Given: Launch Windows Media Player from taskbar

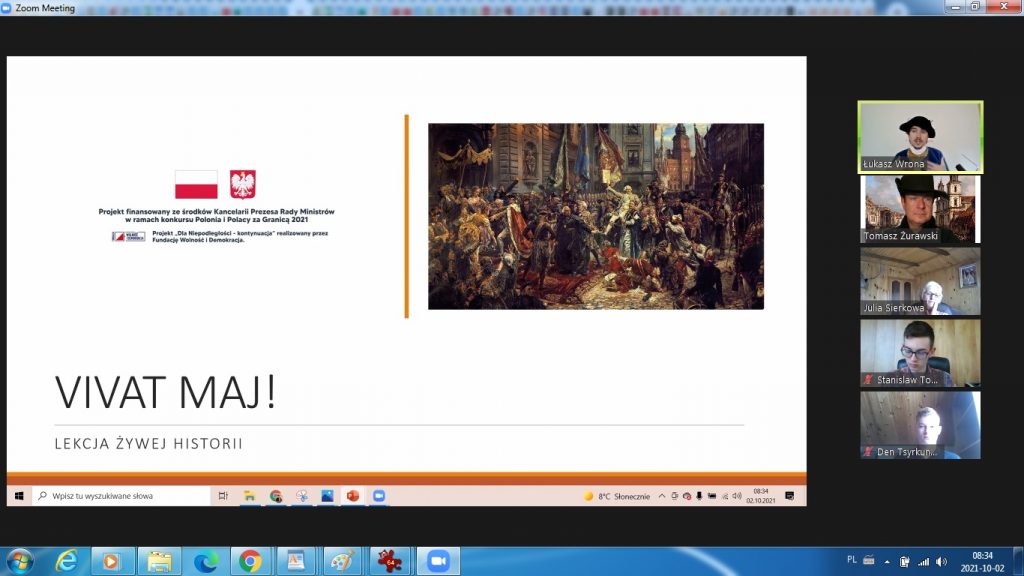Looking at the screenshot, I should (112, 561).
